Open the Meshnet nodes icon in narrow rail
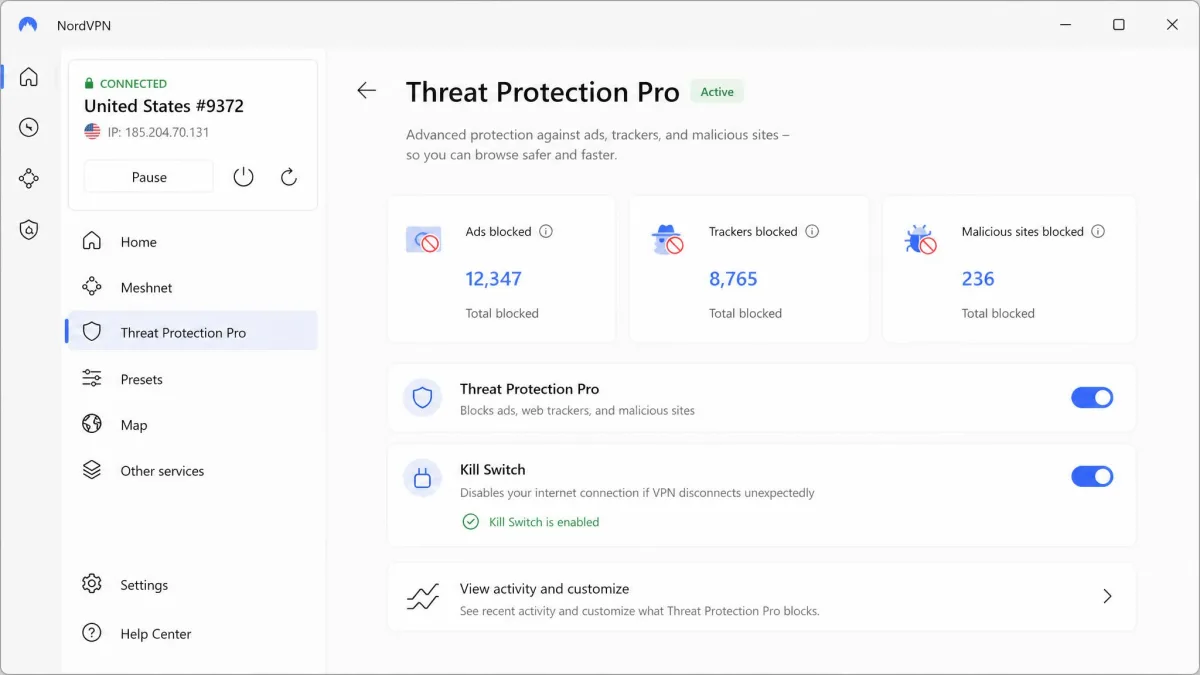Image resolution: width=1200 pixels, height=675 pixels. click(x=29, y=179)
